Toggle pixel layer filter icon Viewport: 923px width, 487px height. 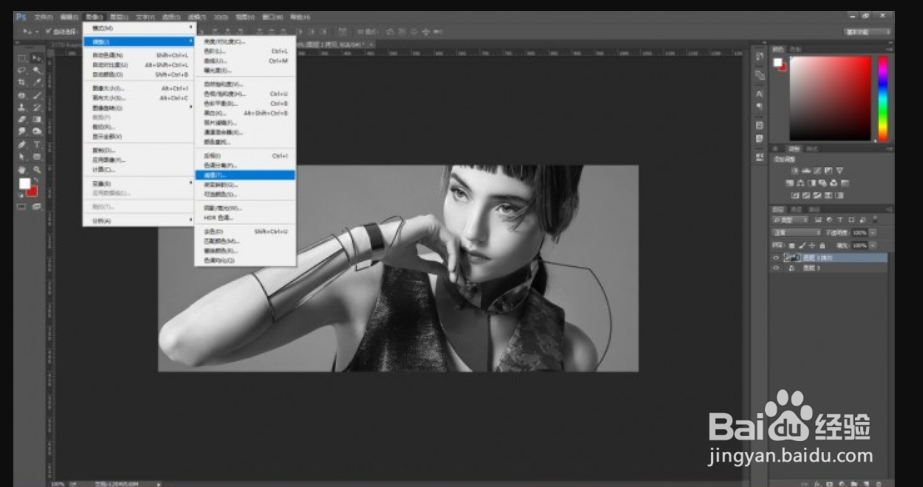[x=818, y=220]
